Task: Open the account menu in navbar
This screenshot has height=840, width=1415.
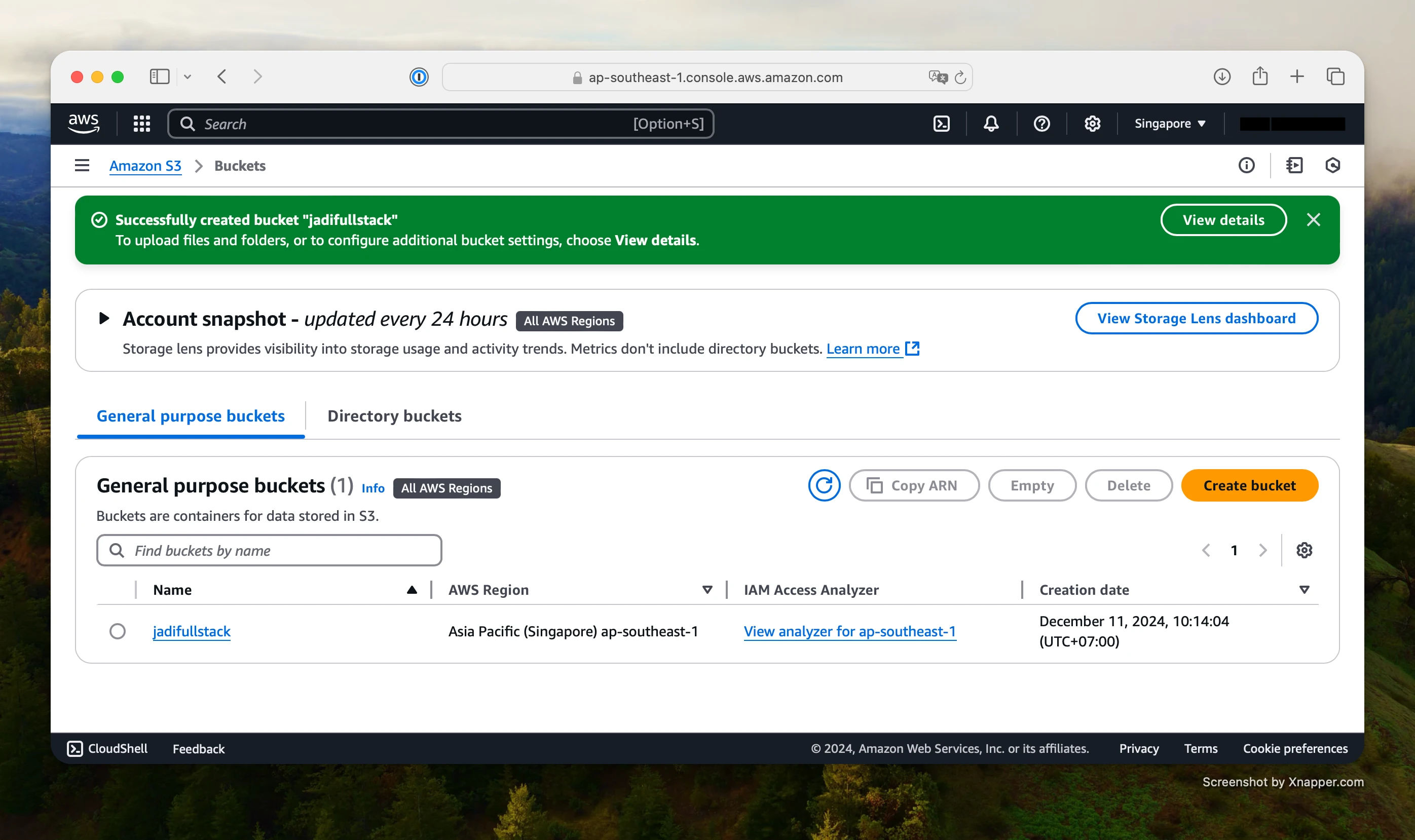Action: click(x=1292, y=124)
